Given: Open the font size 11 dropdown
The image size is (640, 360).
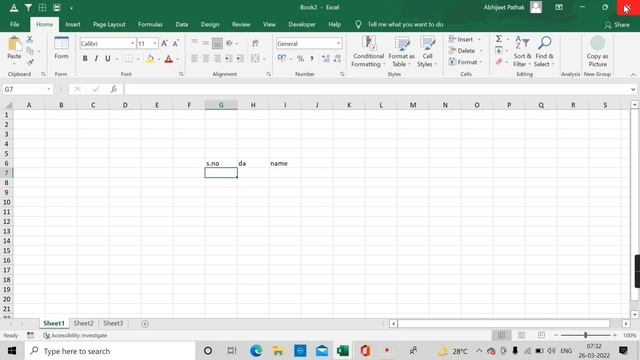Looking at the screenshot, I should (x=155, y=43).
